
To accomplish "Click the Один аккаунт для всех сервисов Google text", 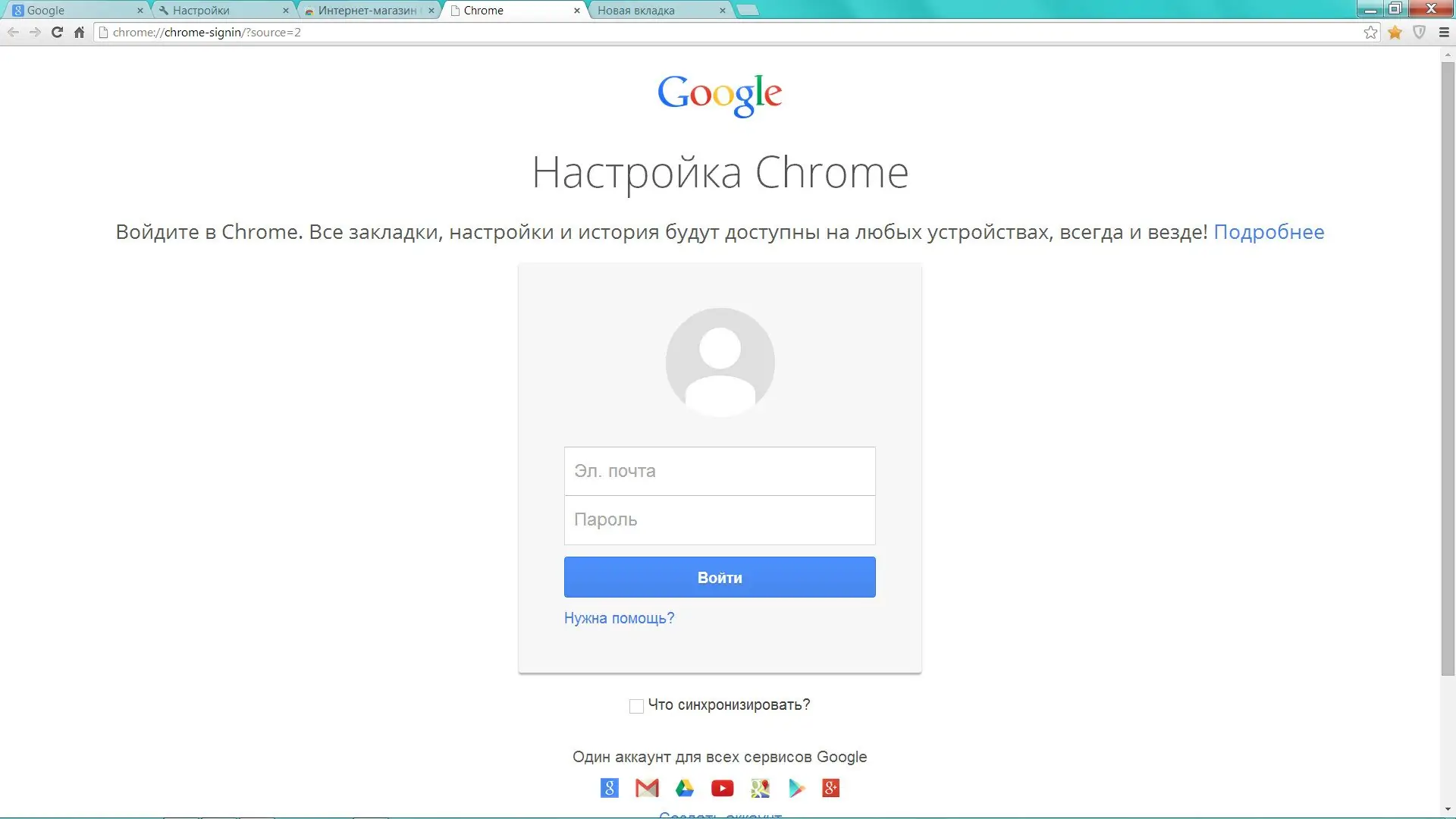I will coord(720,757).
